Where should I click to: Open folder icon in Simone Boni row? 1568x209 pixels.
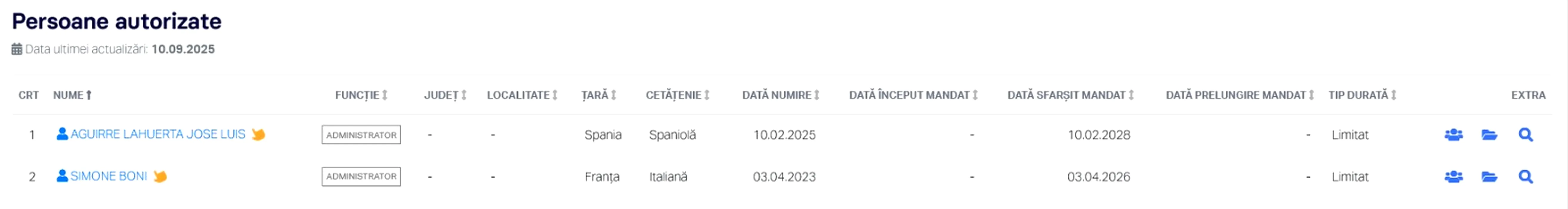1489,177
